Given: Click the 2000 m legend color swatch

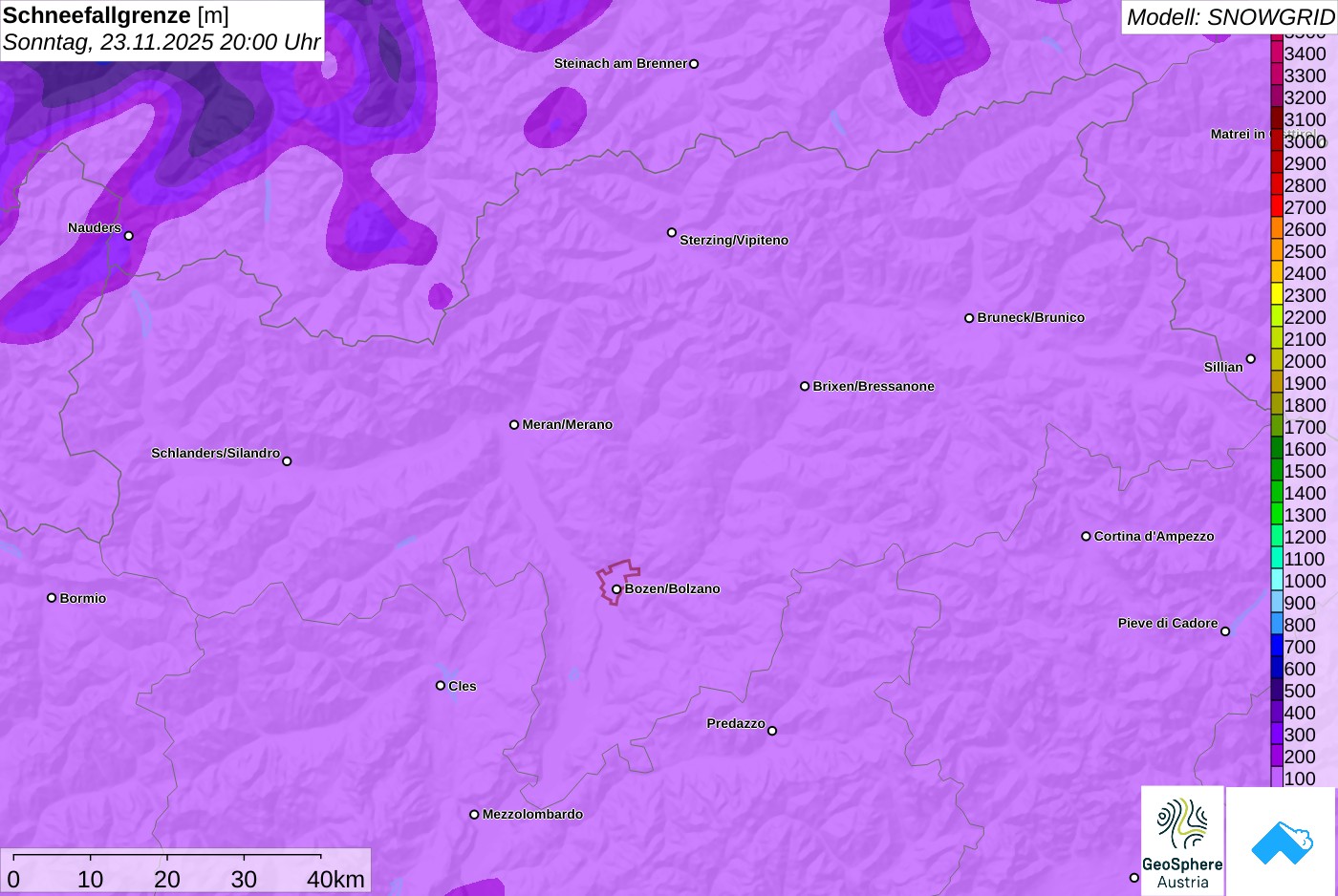Looking at the screenshot, I should 1277,361.
